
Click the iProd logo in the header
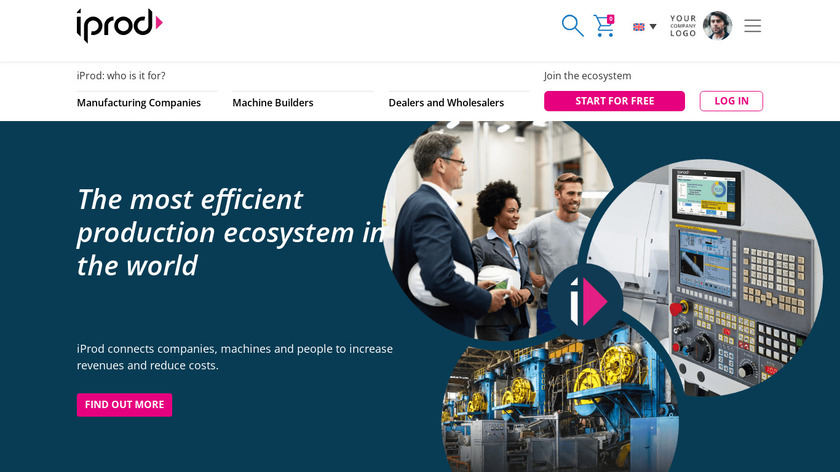(x=119, y=25)
